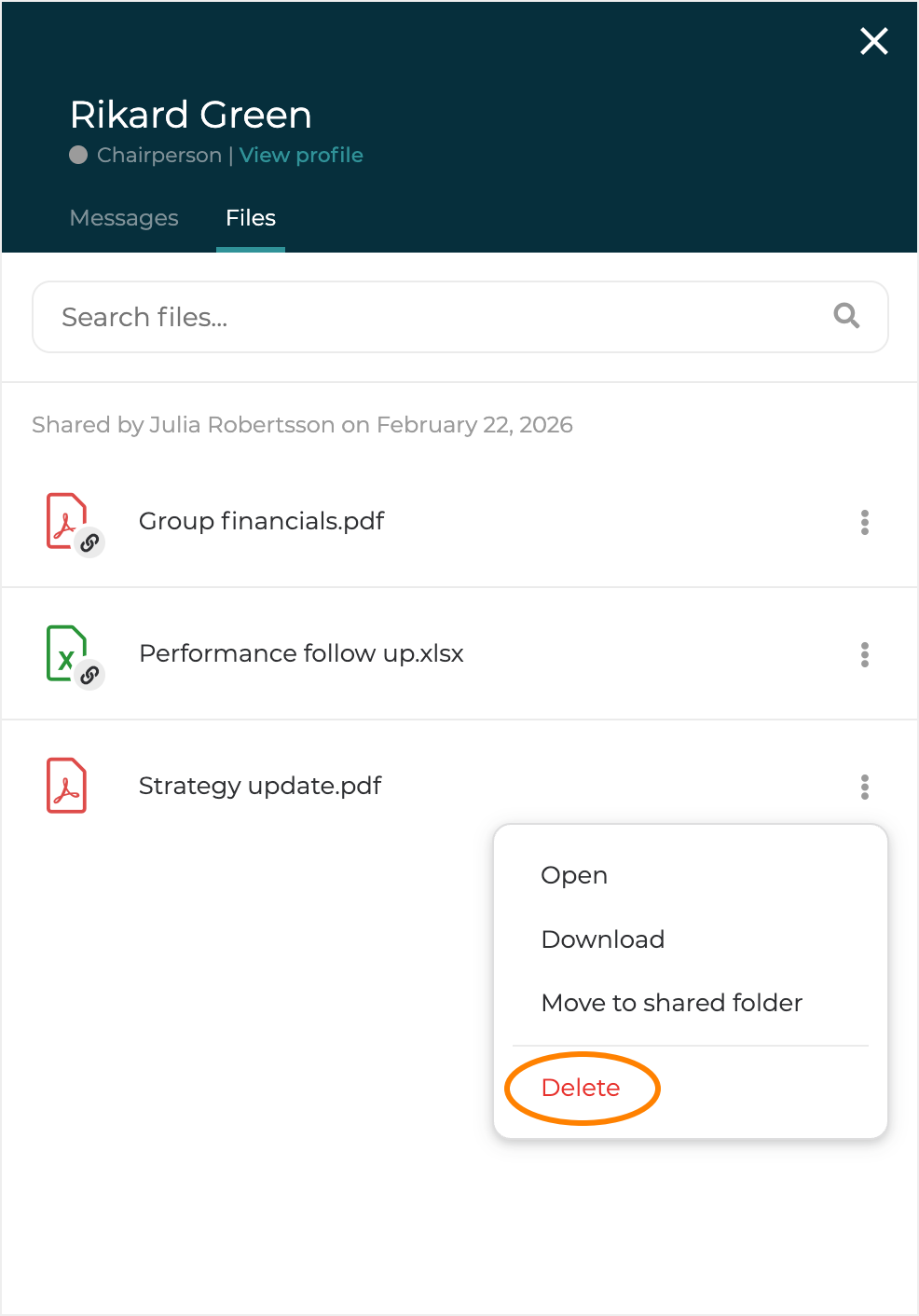
Task: Close the Rikard Green panel
Action: tap(873, 41)
